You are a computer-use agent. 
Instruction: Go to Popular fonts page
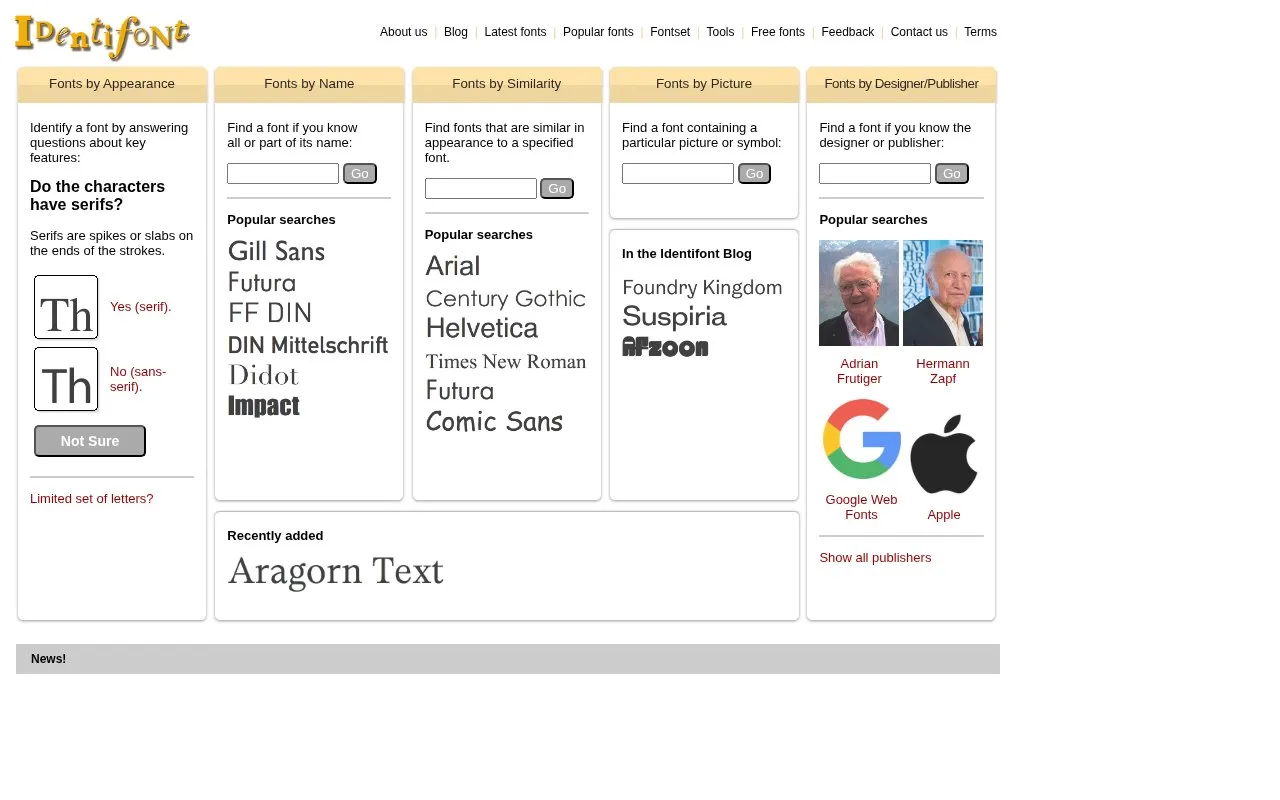(x=598, y=32)
